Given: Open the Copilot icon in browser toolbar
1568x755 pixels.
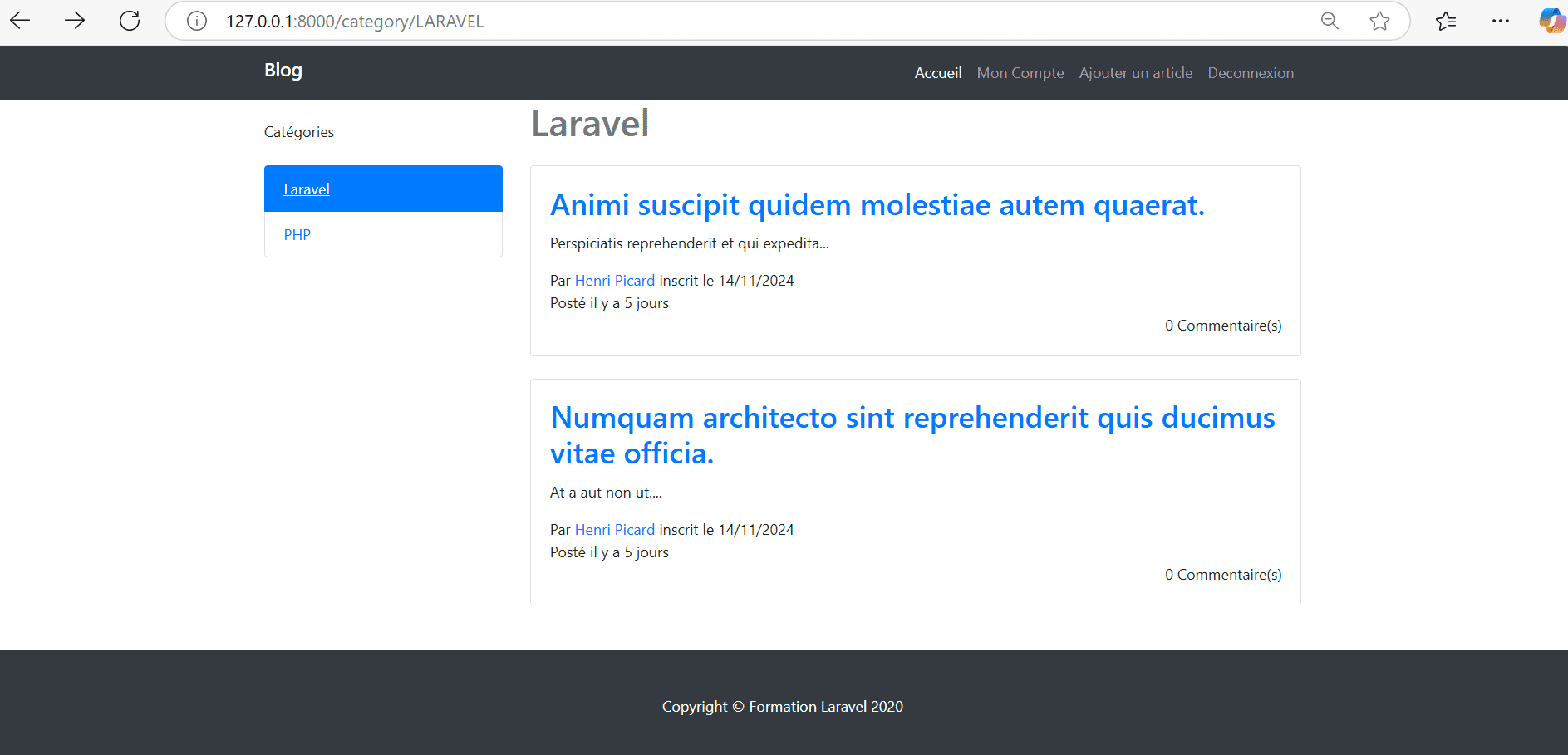Looking at the screenshot, I should (x=1551, y=21).
